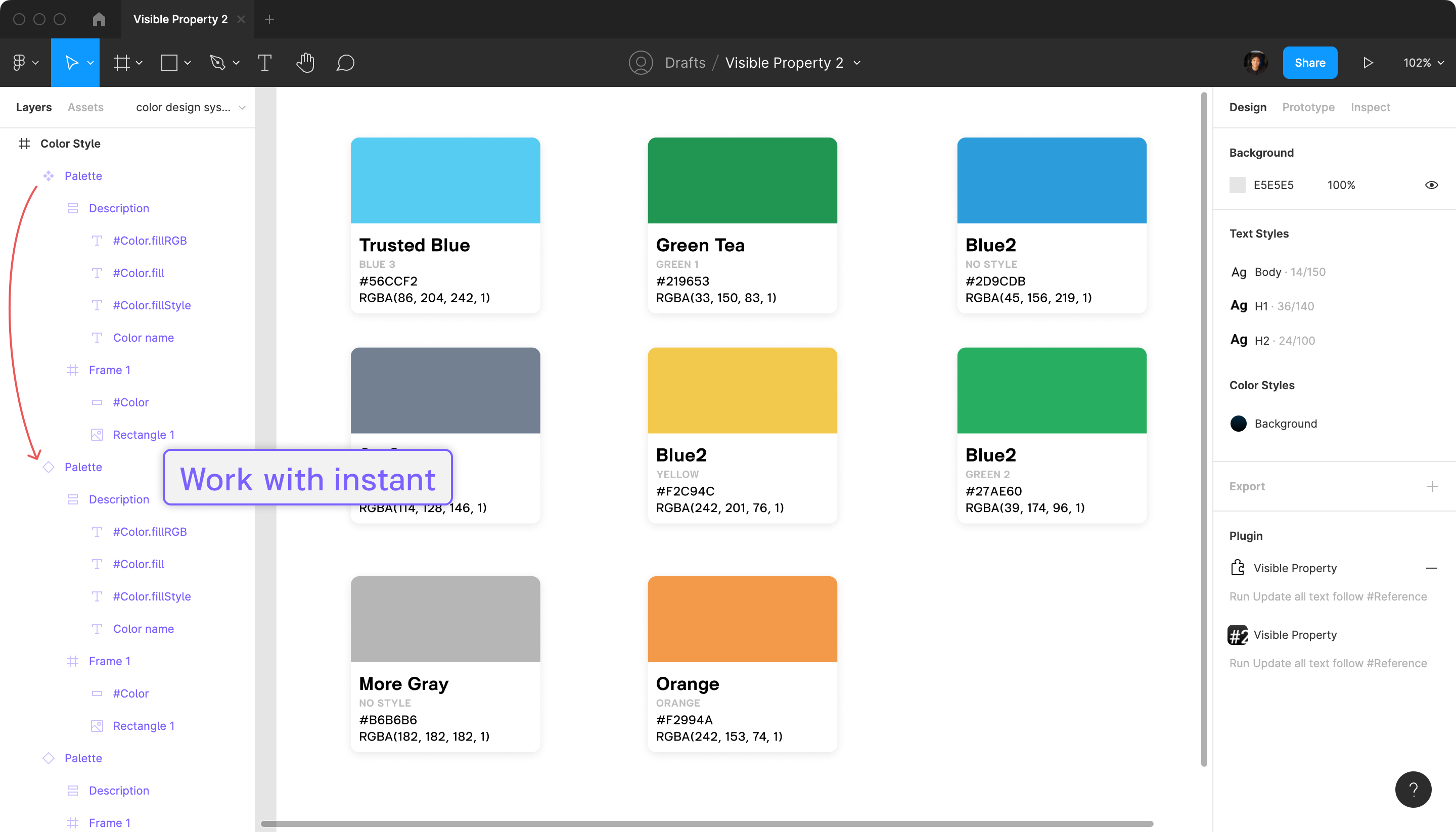Select the Frame tool
Screen dimensions: 1456x832
pos(122,62)
